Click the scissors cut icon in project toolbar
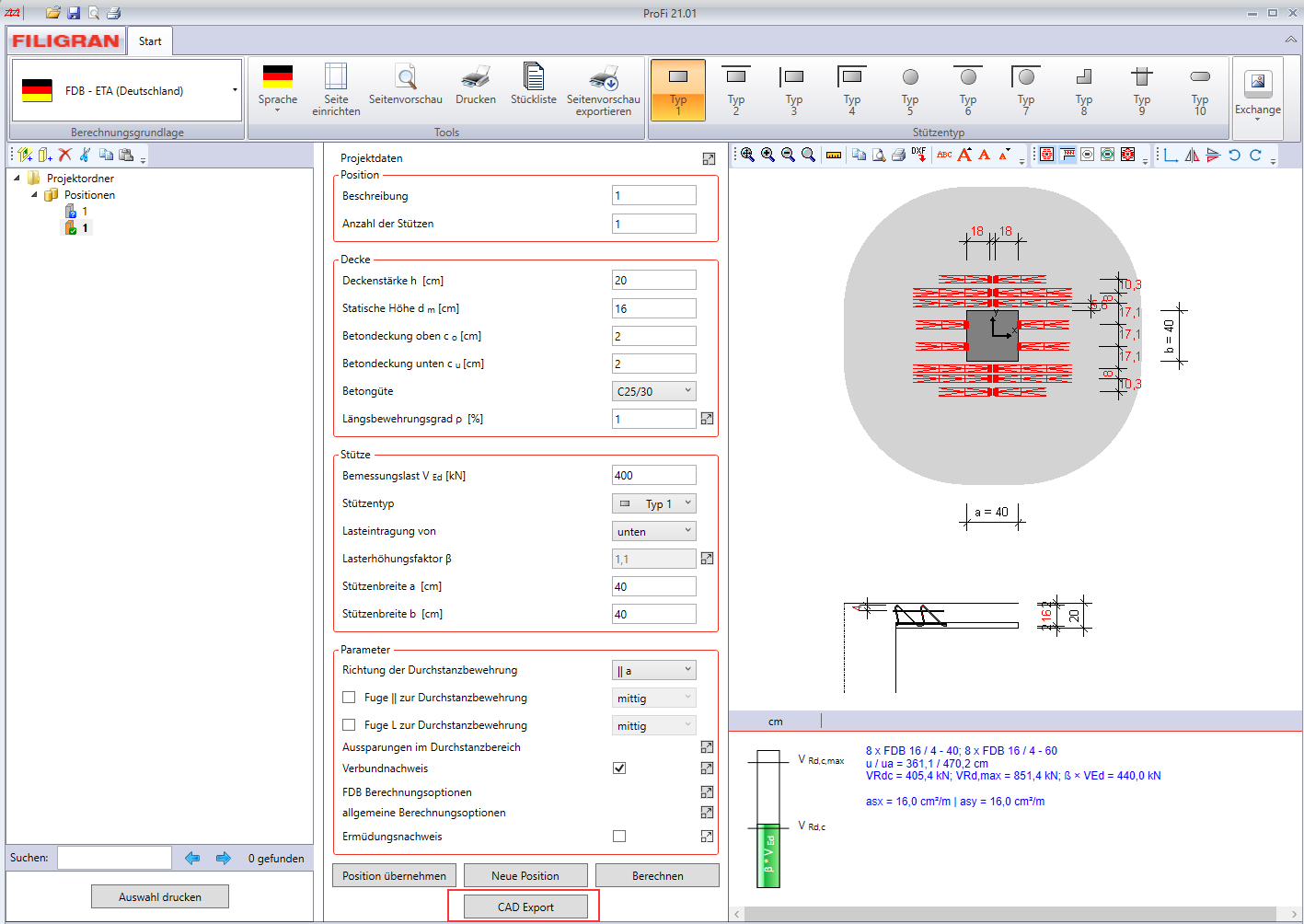The width and height of the screenshot is (1304, 924). point(85,155)
